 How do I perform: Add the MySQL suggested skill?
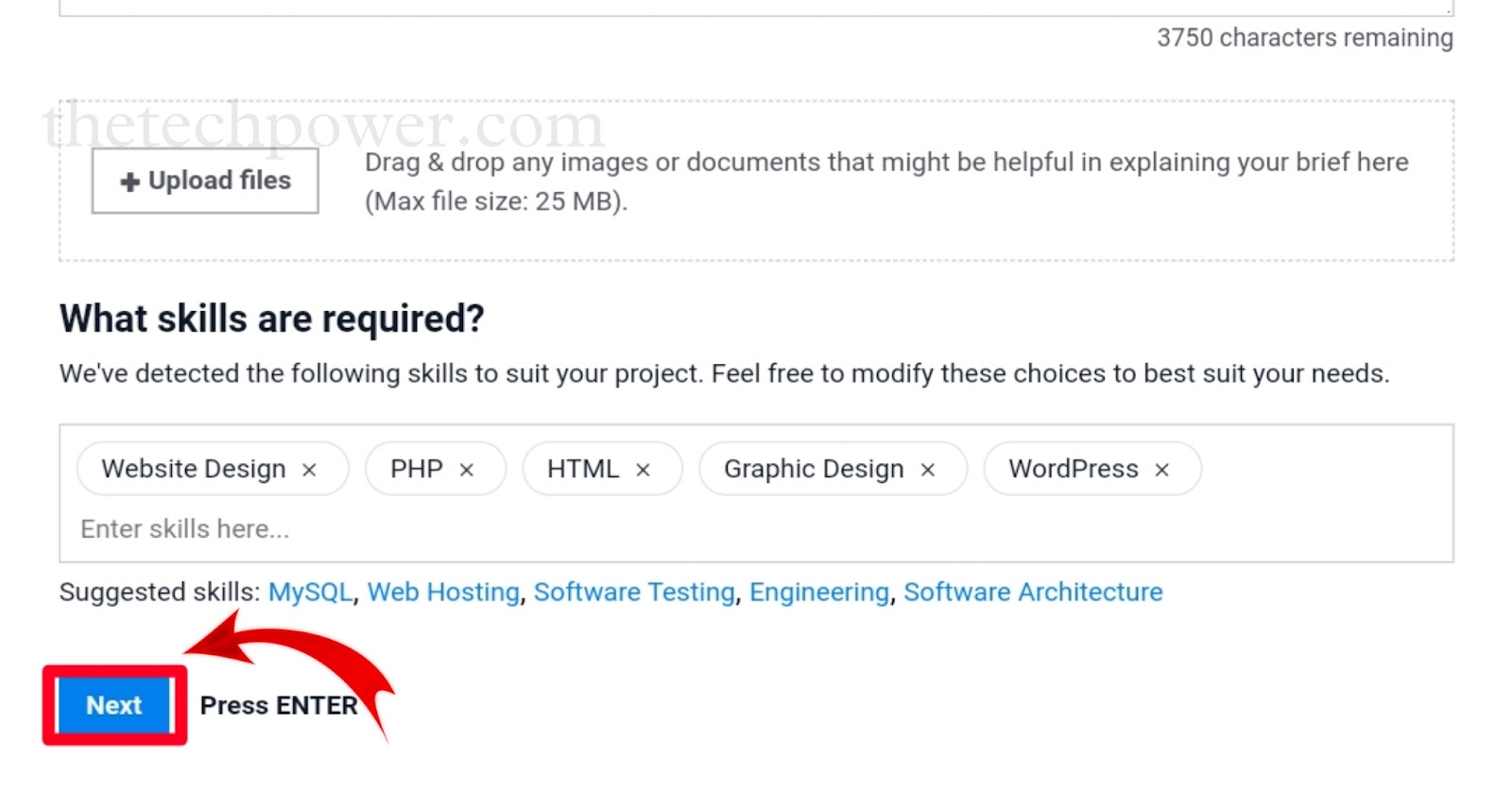(x=310, y=593)
